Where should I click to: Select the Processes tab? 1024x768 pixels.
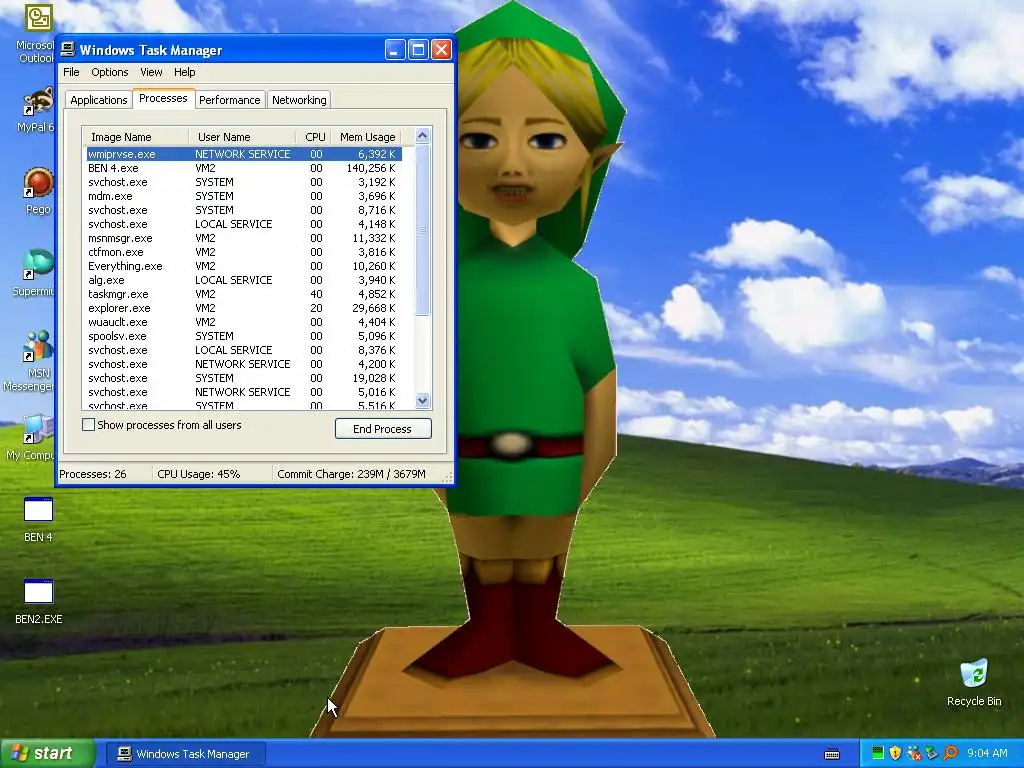pos(163,98)
